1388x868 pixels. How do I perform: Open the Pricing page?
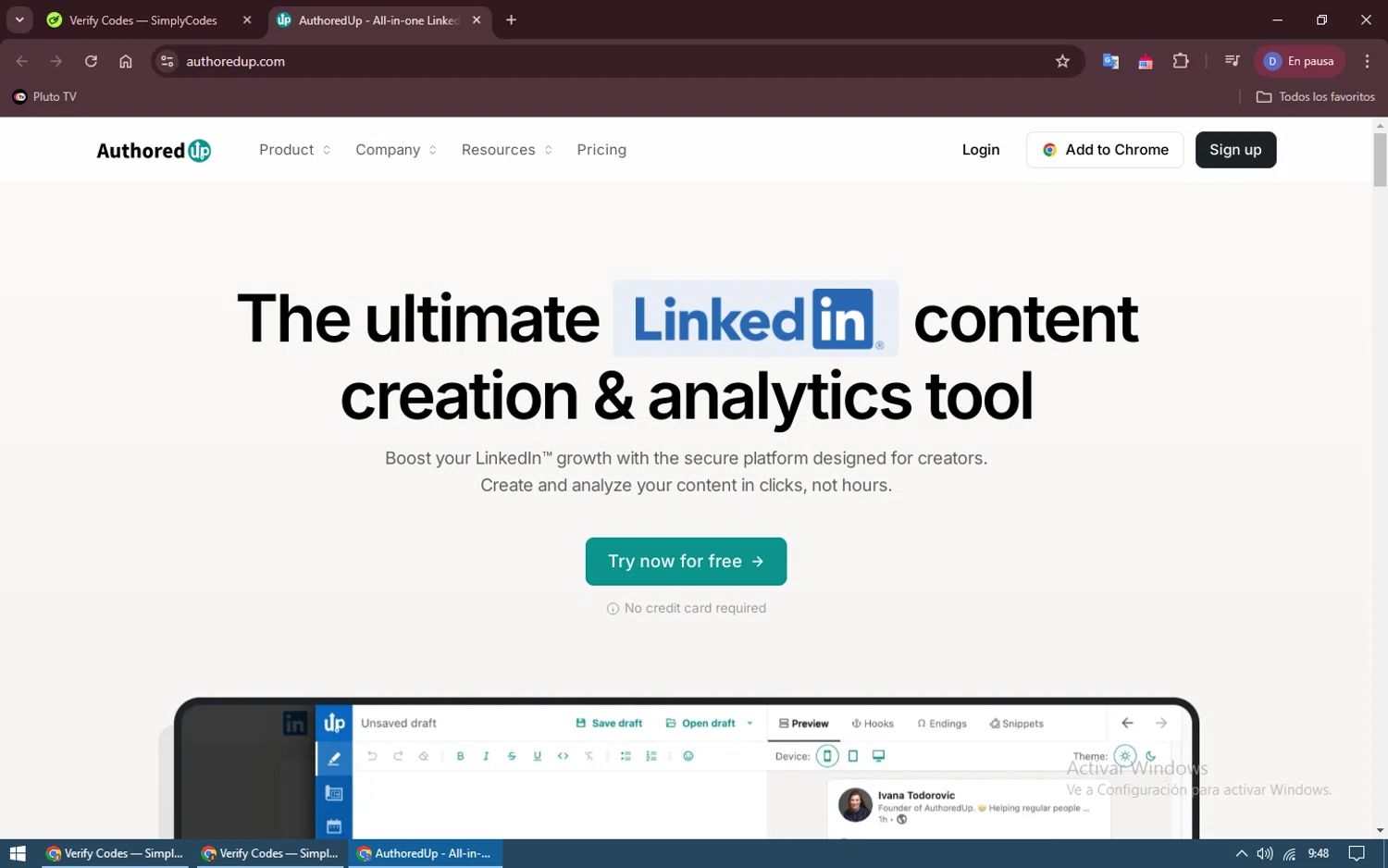pyautogui.click(x=601, y=150)
